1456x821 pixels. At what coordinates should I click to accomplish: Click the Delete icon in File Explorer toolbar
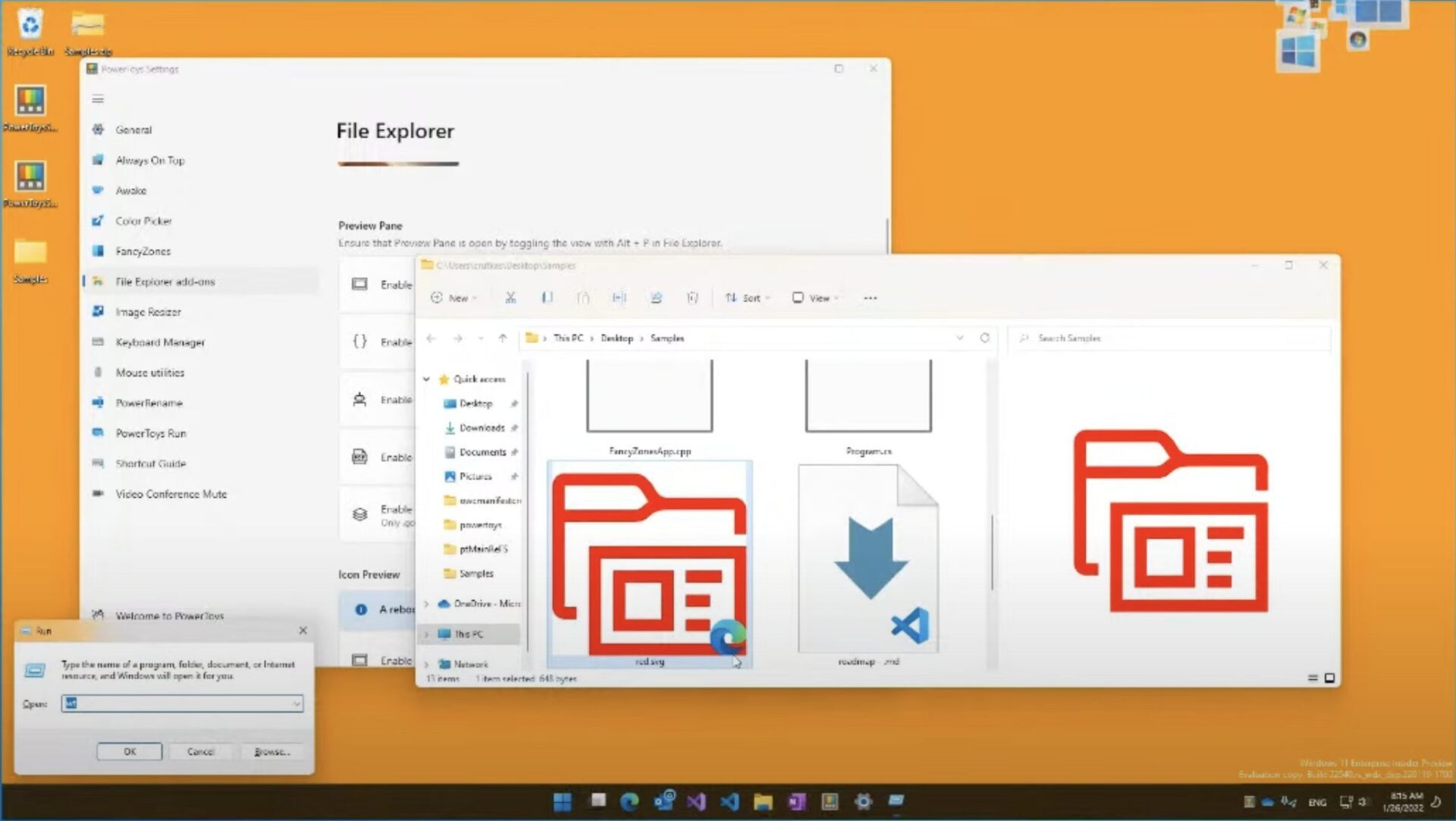(692, 298)
